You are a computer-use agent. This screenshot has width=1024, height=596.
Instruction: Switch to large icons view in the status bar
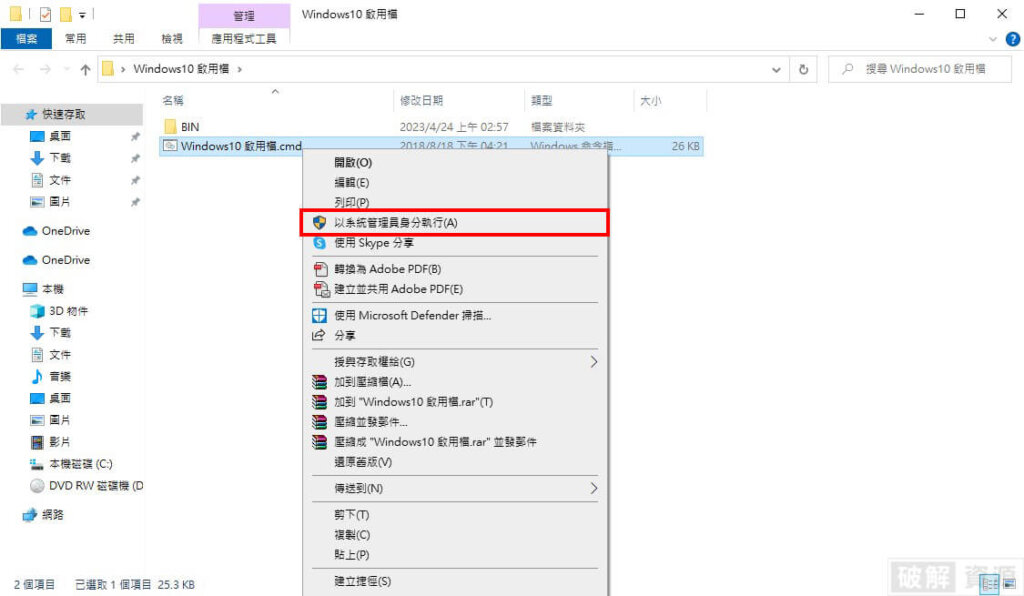point(1010,584)
